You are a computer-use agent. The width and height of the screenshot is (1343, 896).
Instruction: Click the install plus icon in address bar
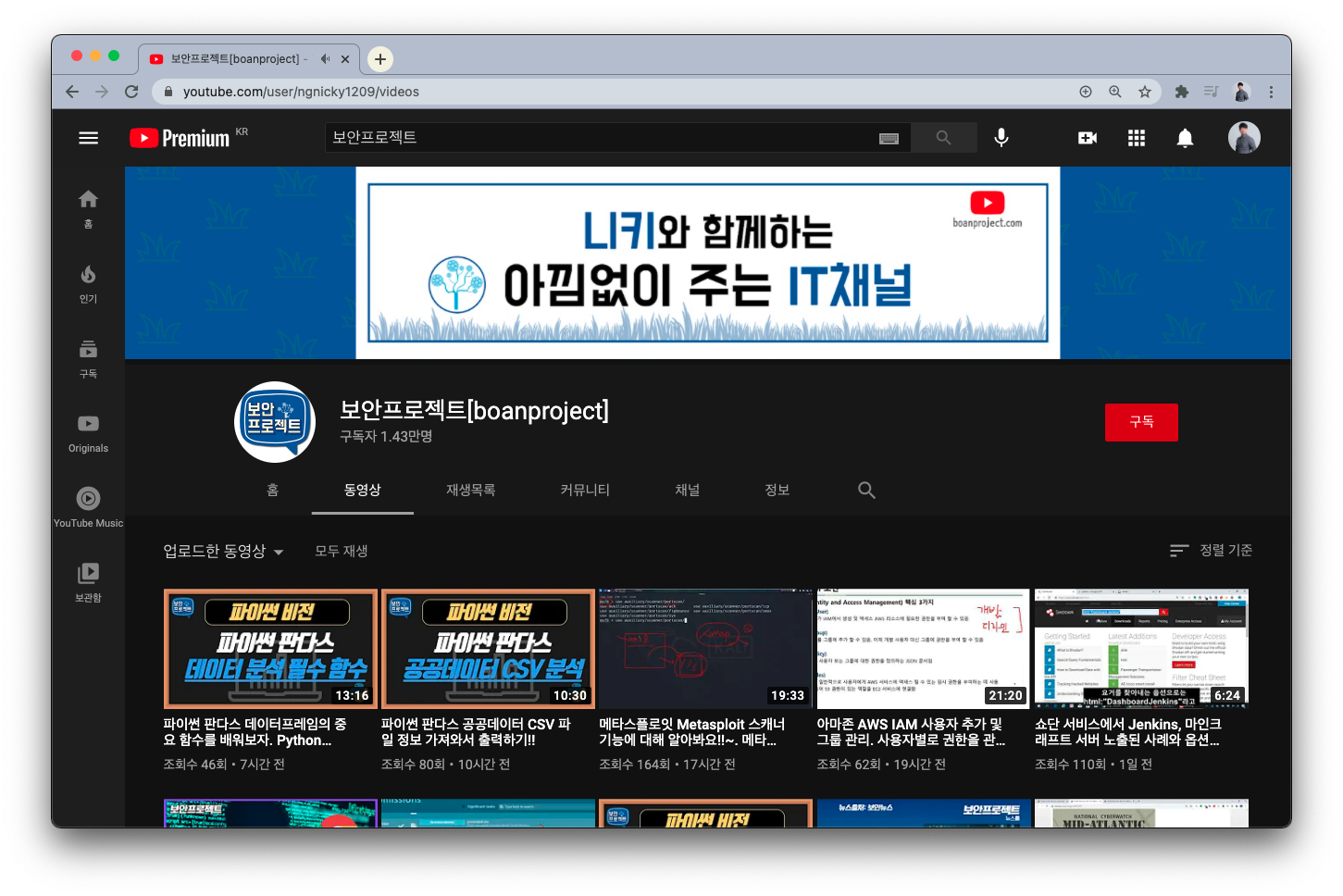click(x=1086, y=92)
